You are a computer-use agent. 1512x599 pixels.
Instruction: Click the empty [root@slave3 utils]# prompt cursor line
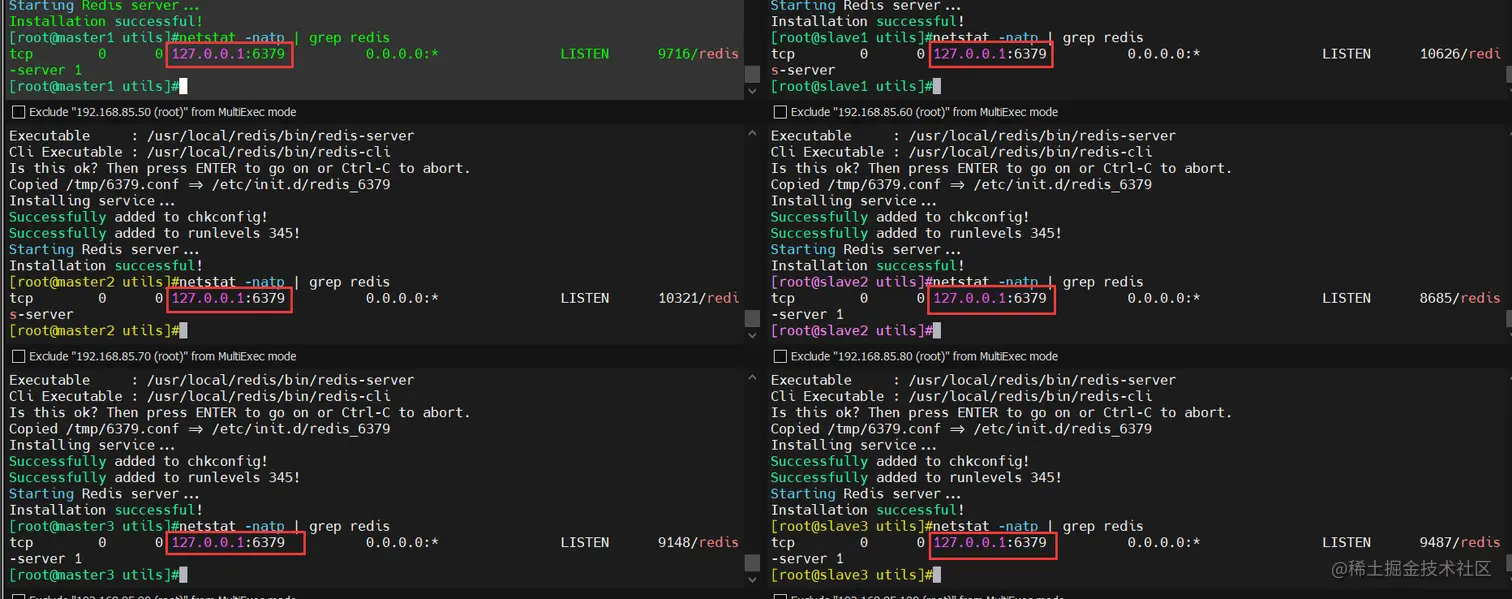point(856,575)
